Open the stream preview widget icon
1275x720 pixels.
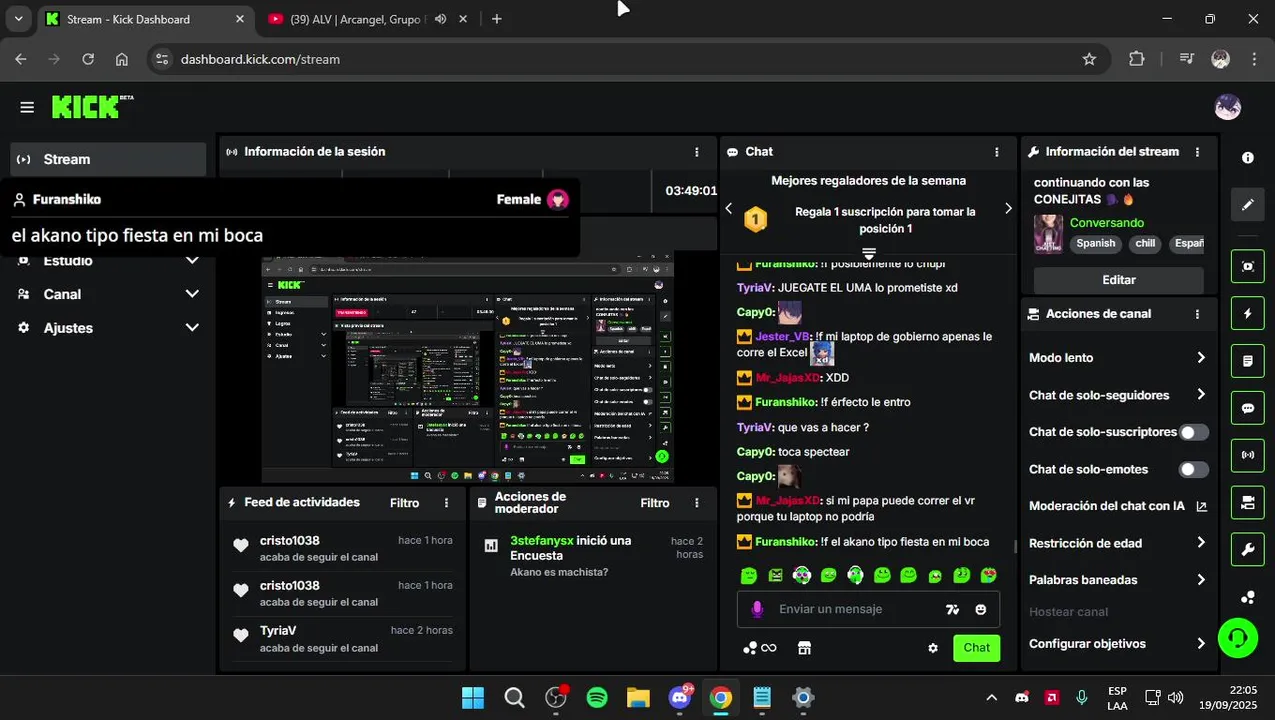pos(1248,266)
